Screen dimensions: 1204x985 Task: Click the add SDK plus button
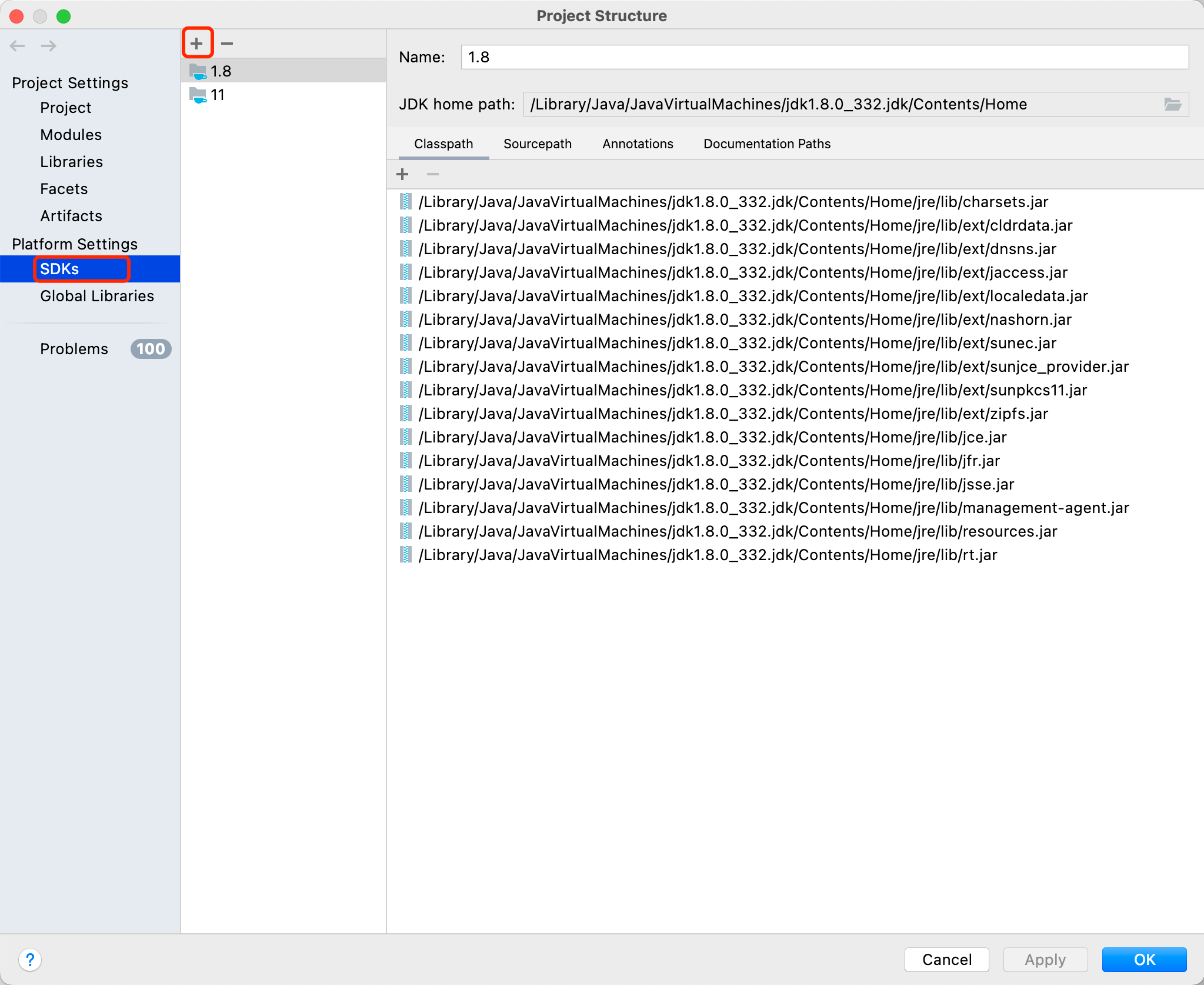pos(196,43)
